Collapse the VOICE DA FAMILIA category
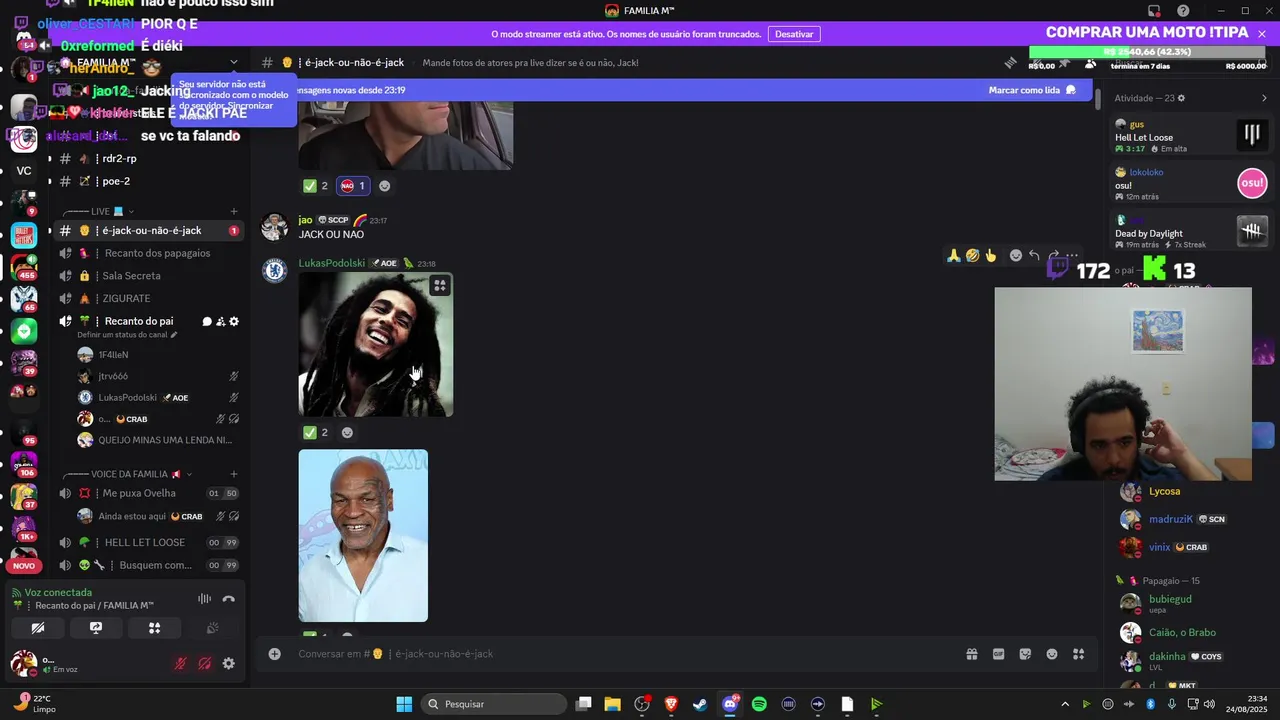This screenshot has width=1280, height=720. pos(127,474)
